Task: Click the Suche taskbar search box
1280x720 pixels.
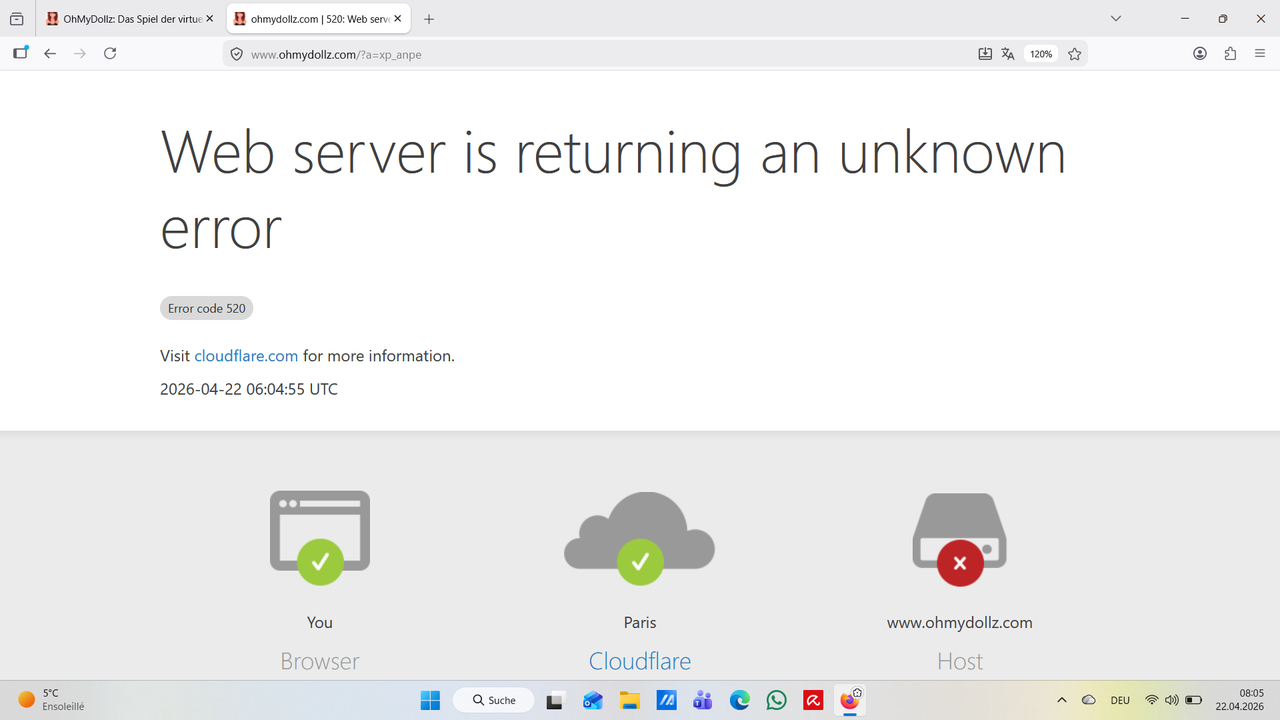Action: point(493,700)
